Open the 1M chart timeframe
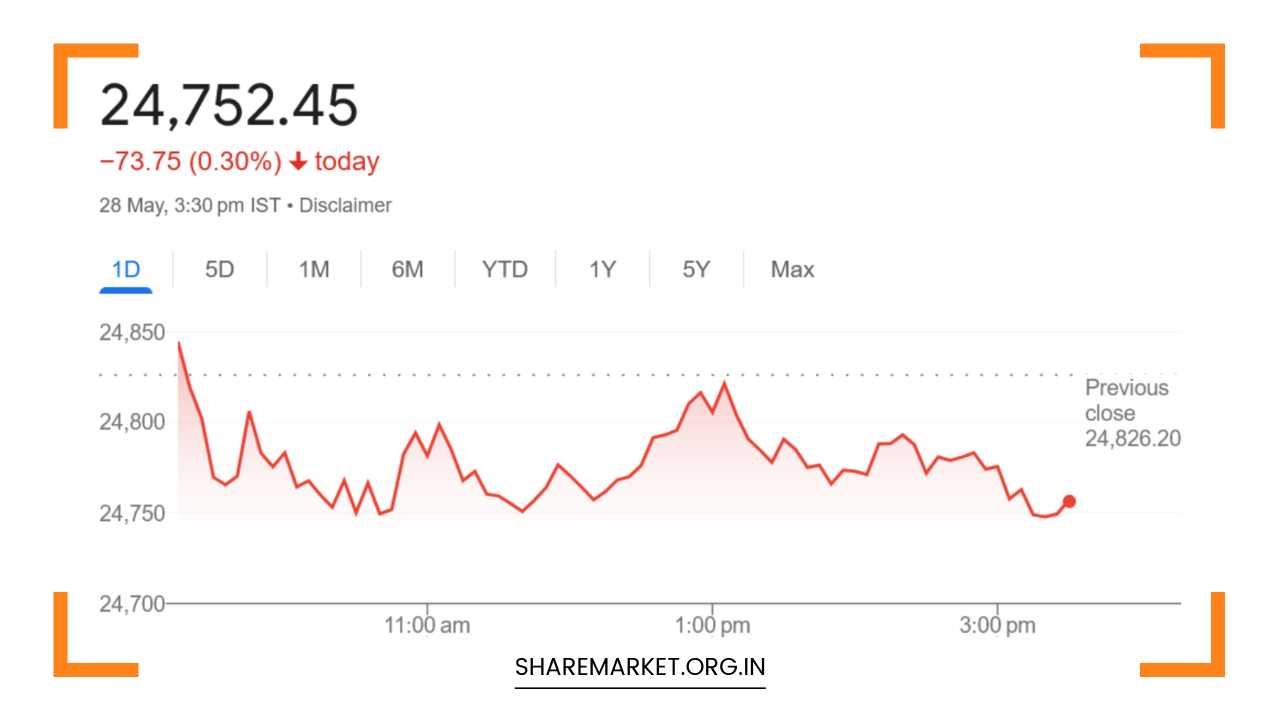This screenshot has width=1280, height=720. [x=313, y=269]
